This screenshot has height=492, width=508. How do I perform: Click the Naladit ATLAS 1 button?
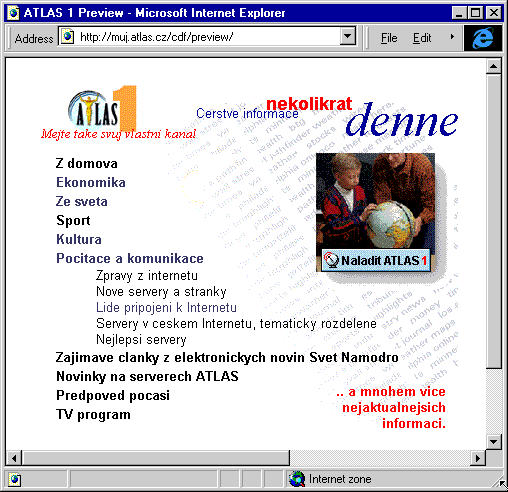tap(376, 260)
